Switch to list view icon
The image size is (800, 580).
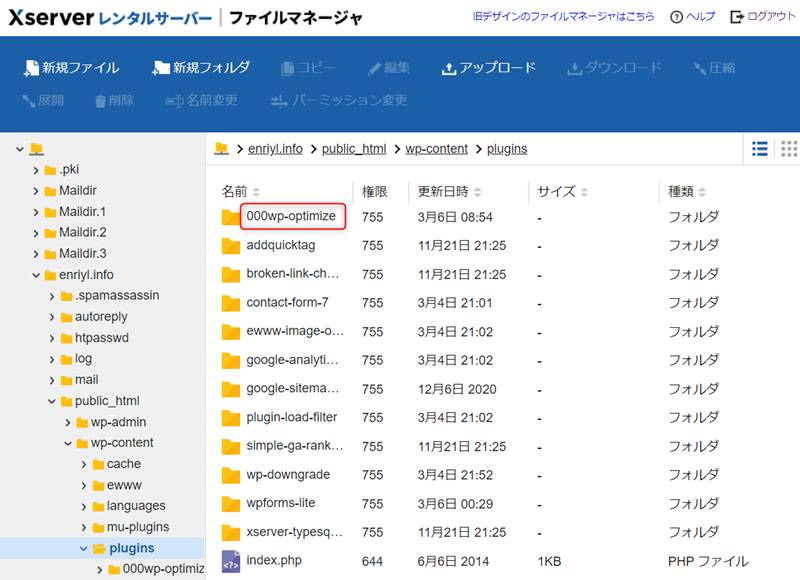click(760, 148)
